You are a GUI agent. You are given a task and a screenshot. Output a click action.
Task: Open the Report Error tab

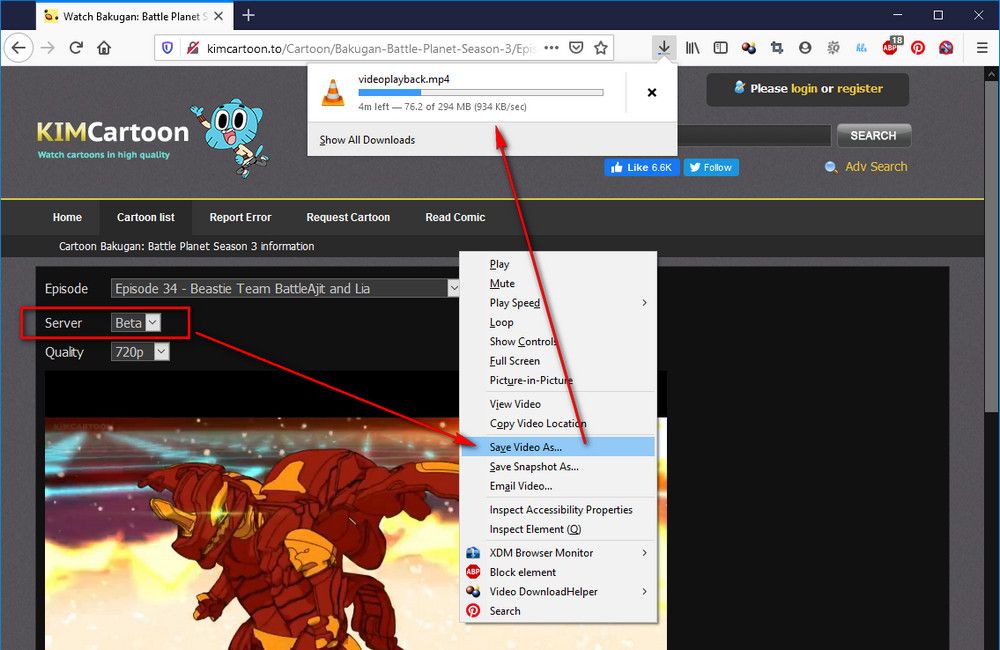click(x=240, y=218)
